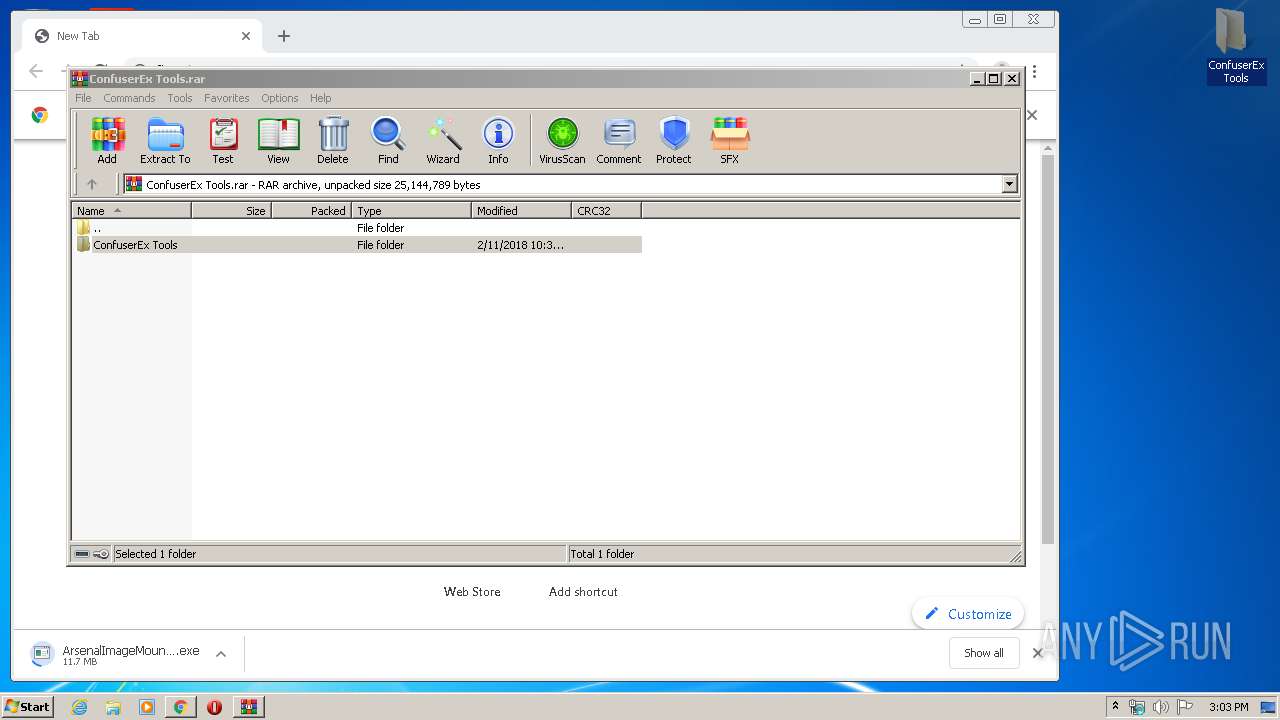Click the Chrome page vertical scrollbar

(1048, 350)
